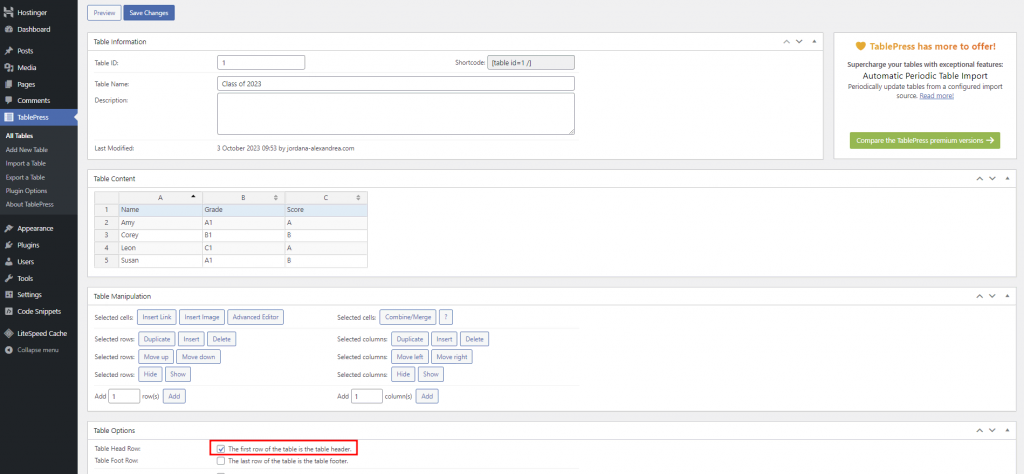
Task: Collapse the Table Options panel
Action: [x=1007, y=430]
